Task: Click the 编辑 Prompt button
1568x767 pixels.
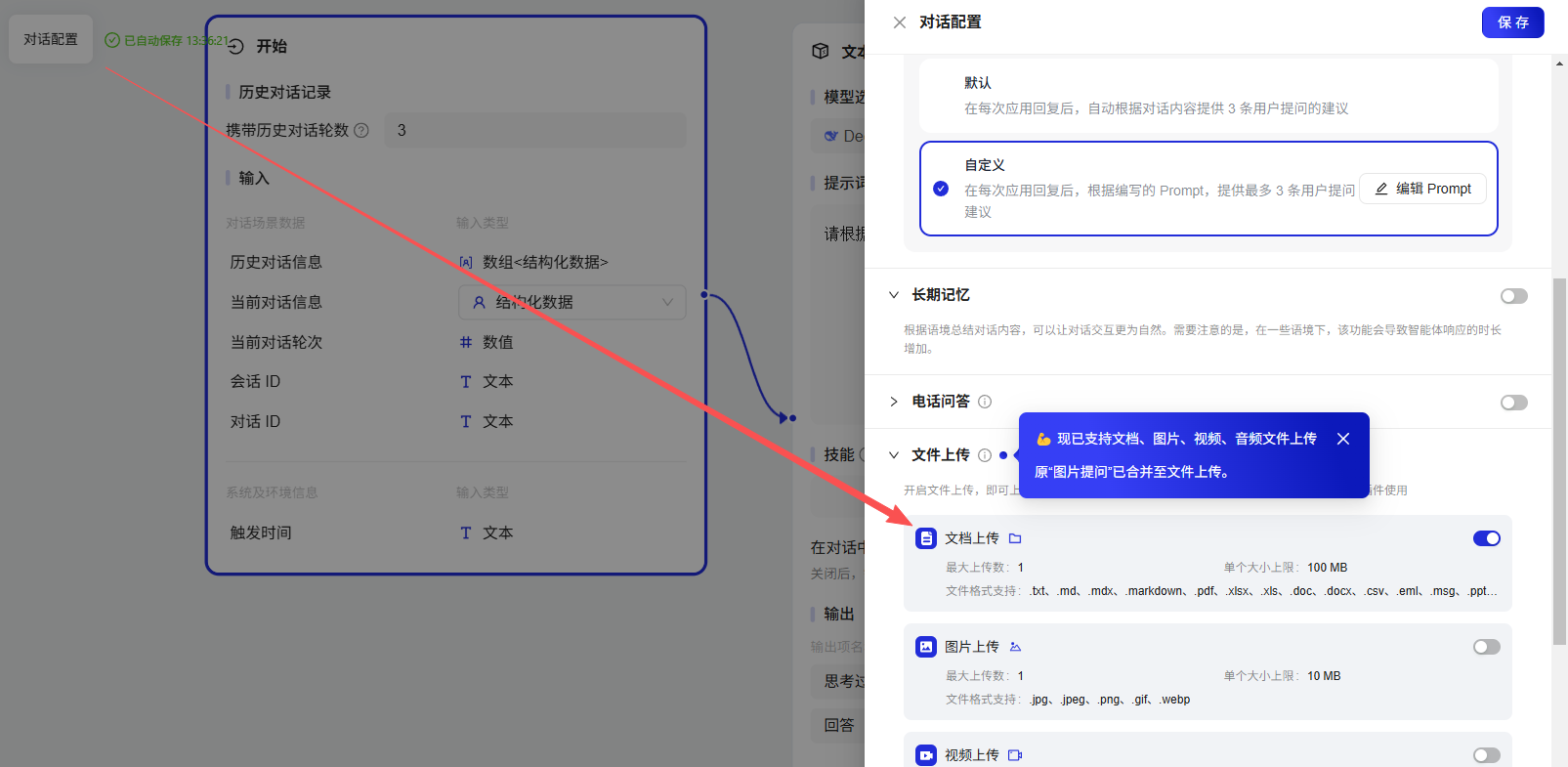Action: (1422, 189)
